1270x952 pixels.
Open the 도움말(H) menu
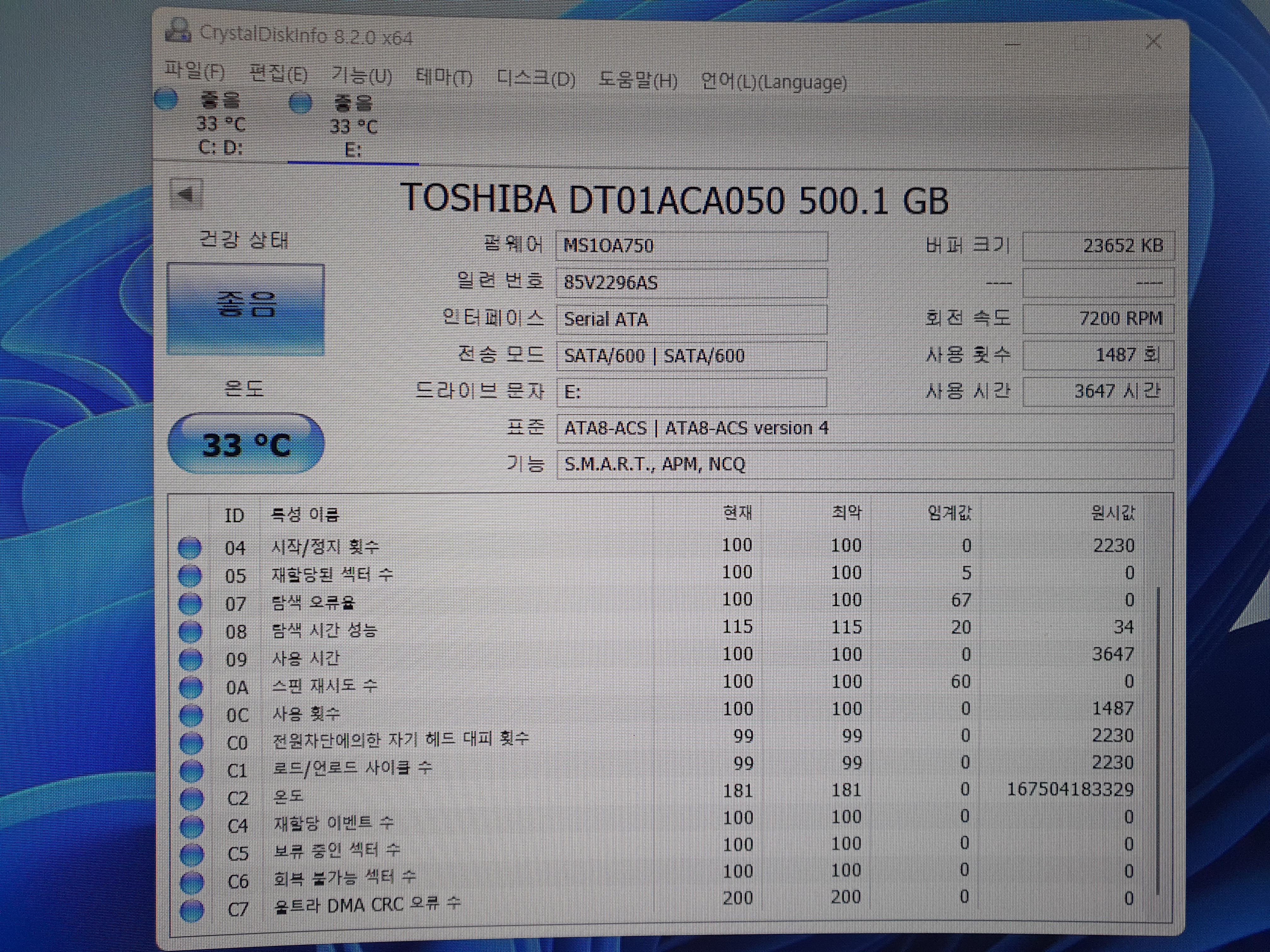(637, 80)
